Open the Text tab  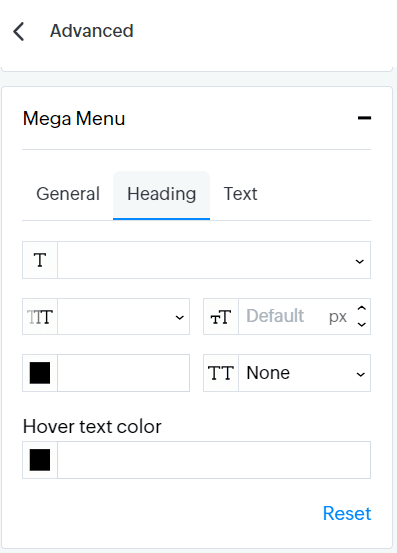pos(240,194)
